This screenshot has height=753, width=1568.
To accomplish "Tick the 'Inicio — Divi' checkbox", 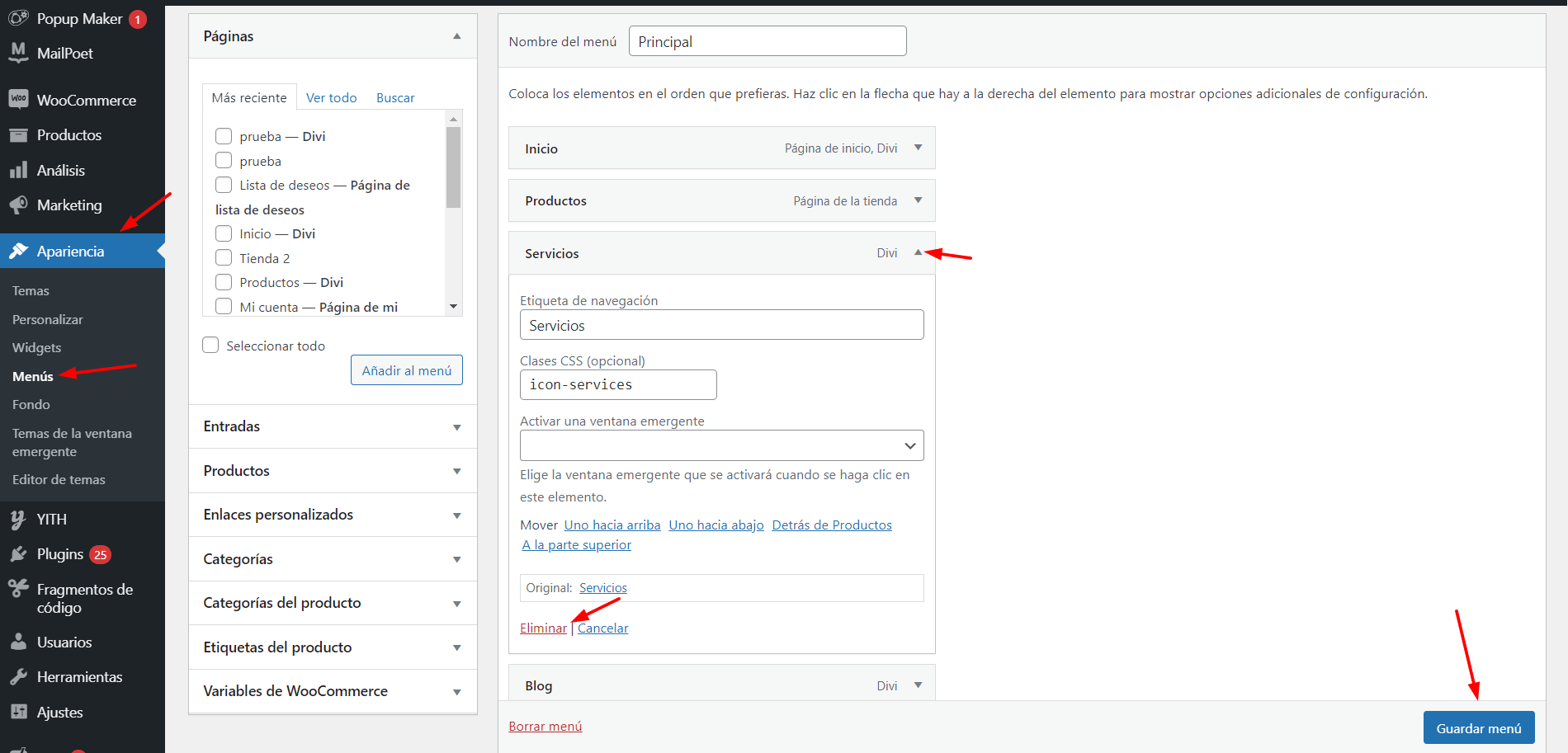I will [x=224, y=233].
